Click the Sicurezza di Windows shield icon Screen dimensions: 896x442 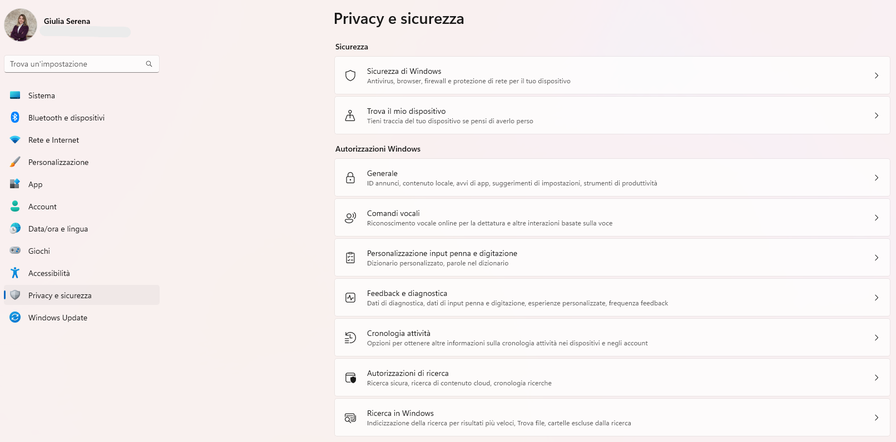[350, 75]
